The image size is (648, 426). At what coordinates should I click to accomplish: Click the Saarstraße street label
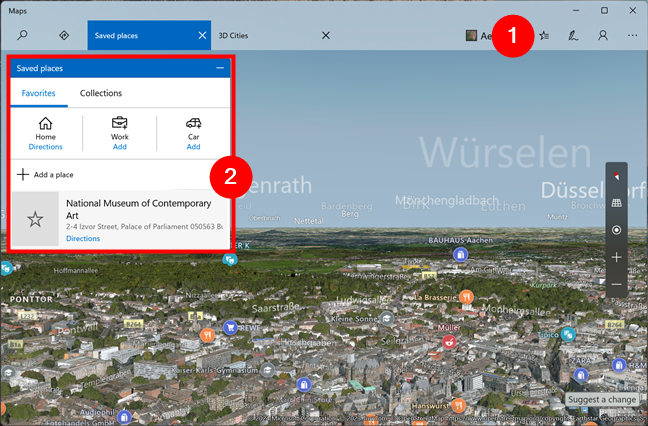276,308
